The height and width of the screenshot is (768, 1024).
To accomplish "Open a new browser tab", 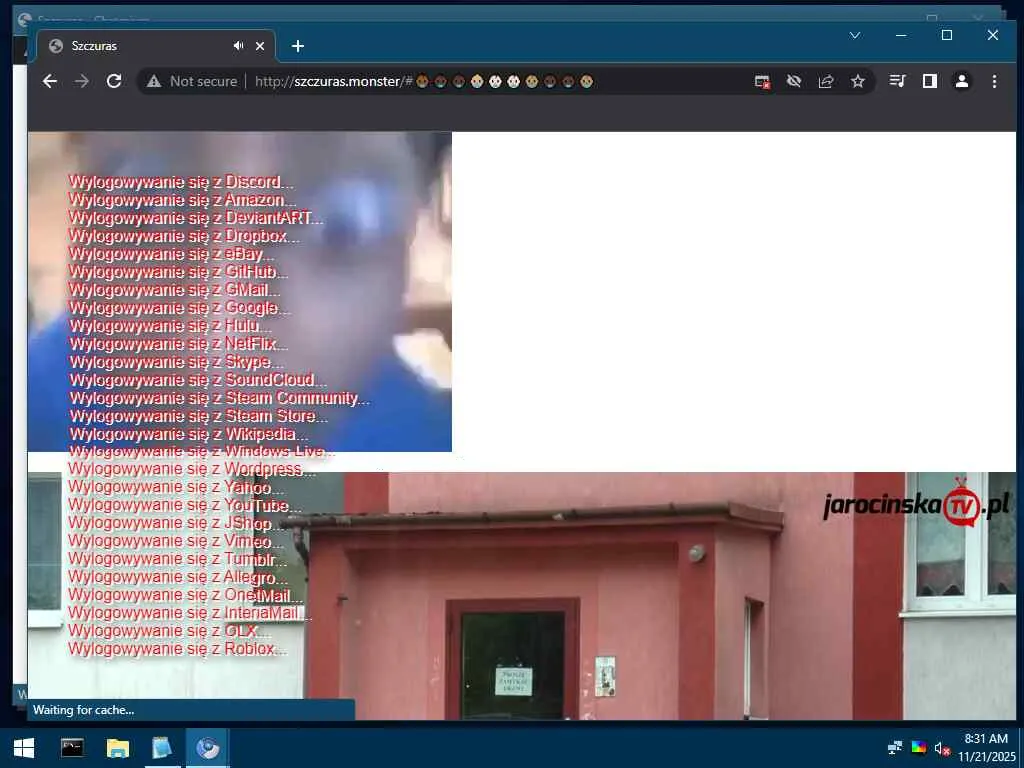I will tap(298, 46).
